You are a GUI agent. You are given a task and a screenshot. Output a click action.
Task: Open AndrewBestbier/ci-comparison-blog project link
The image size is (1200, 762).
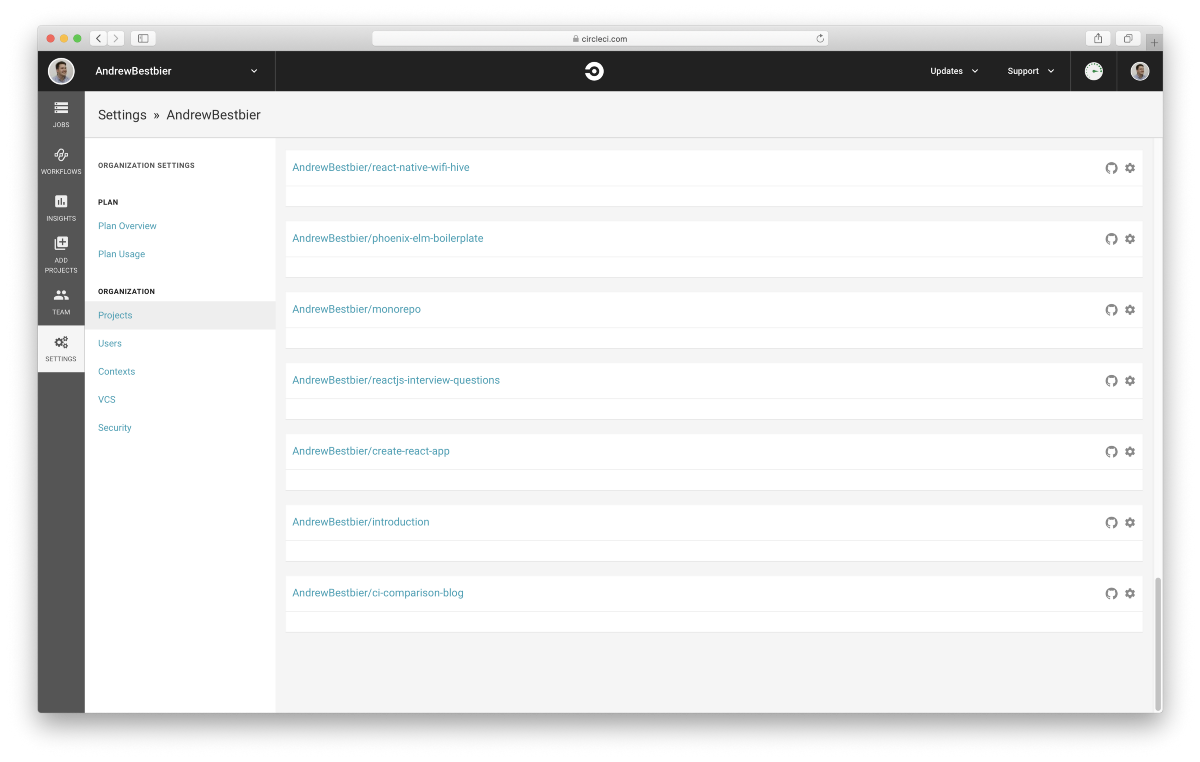click(x=378, y=593)
